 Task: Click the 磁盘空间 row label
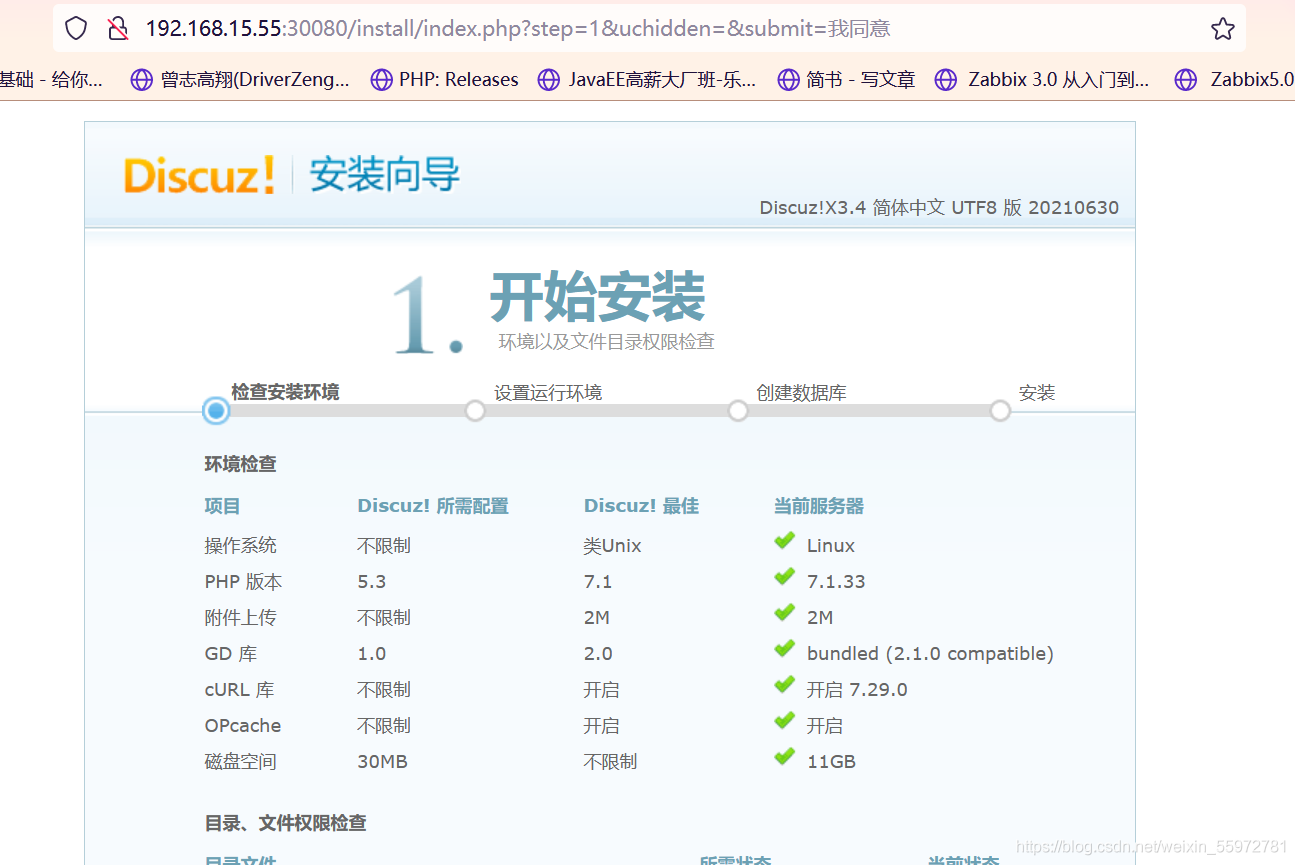[x=240, y=762]
